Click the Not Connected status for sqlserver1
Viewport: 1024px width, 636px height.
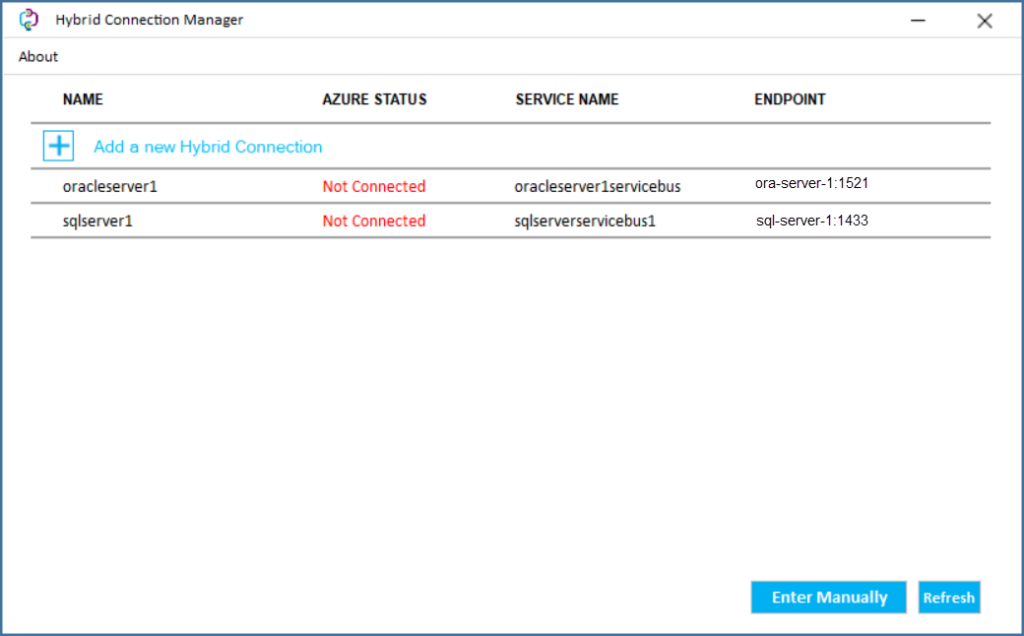point(374,221)
